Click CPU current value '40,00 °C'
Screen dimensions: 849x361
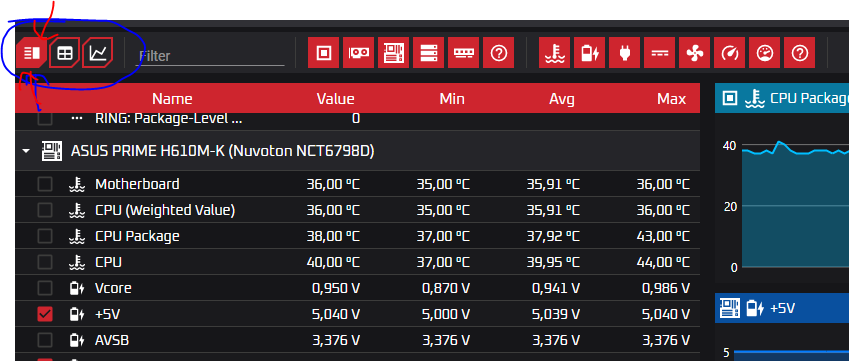click(333, 262)
